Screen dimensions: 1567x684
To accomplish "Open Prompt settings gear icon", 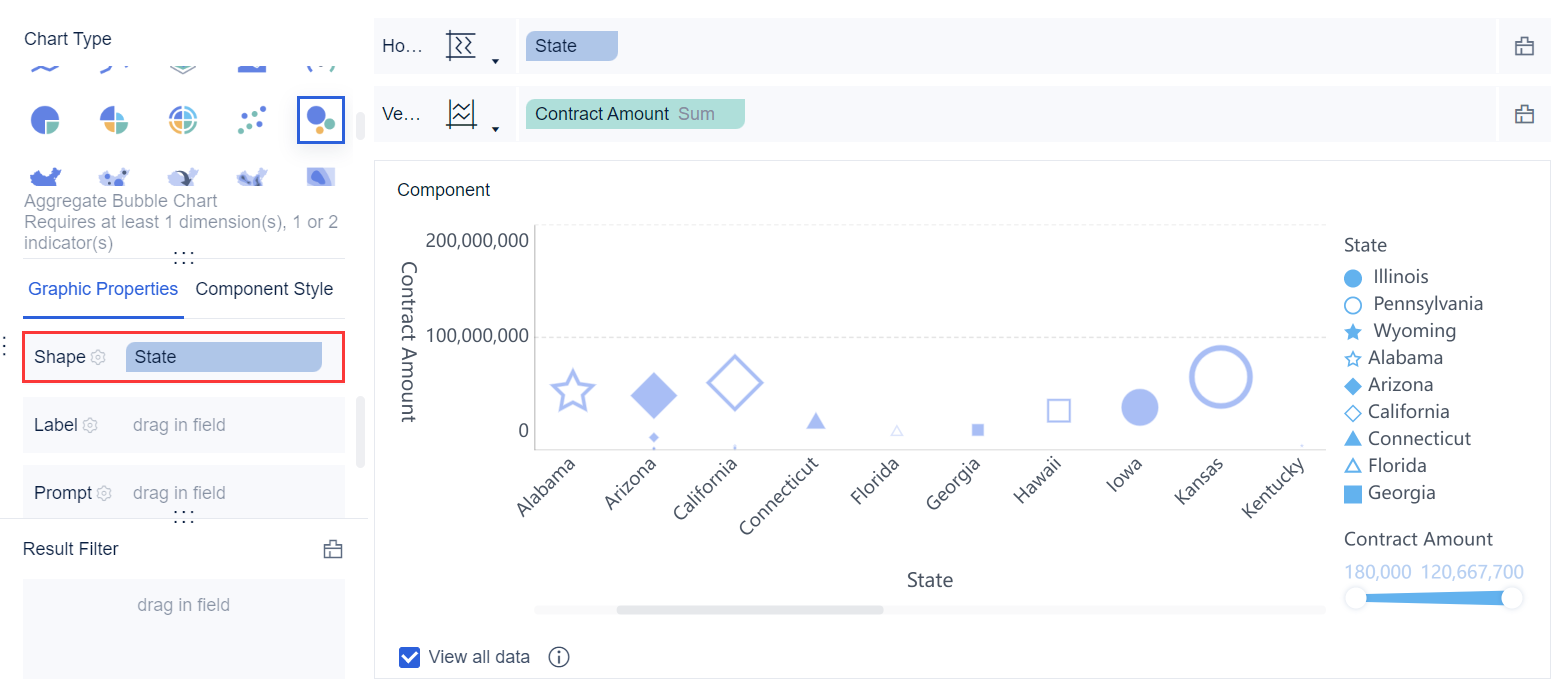I will coord(104,493).
